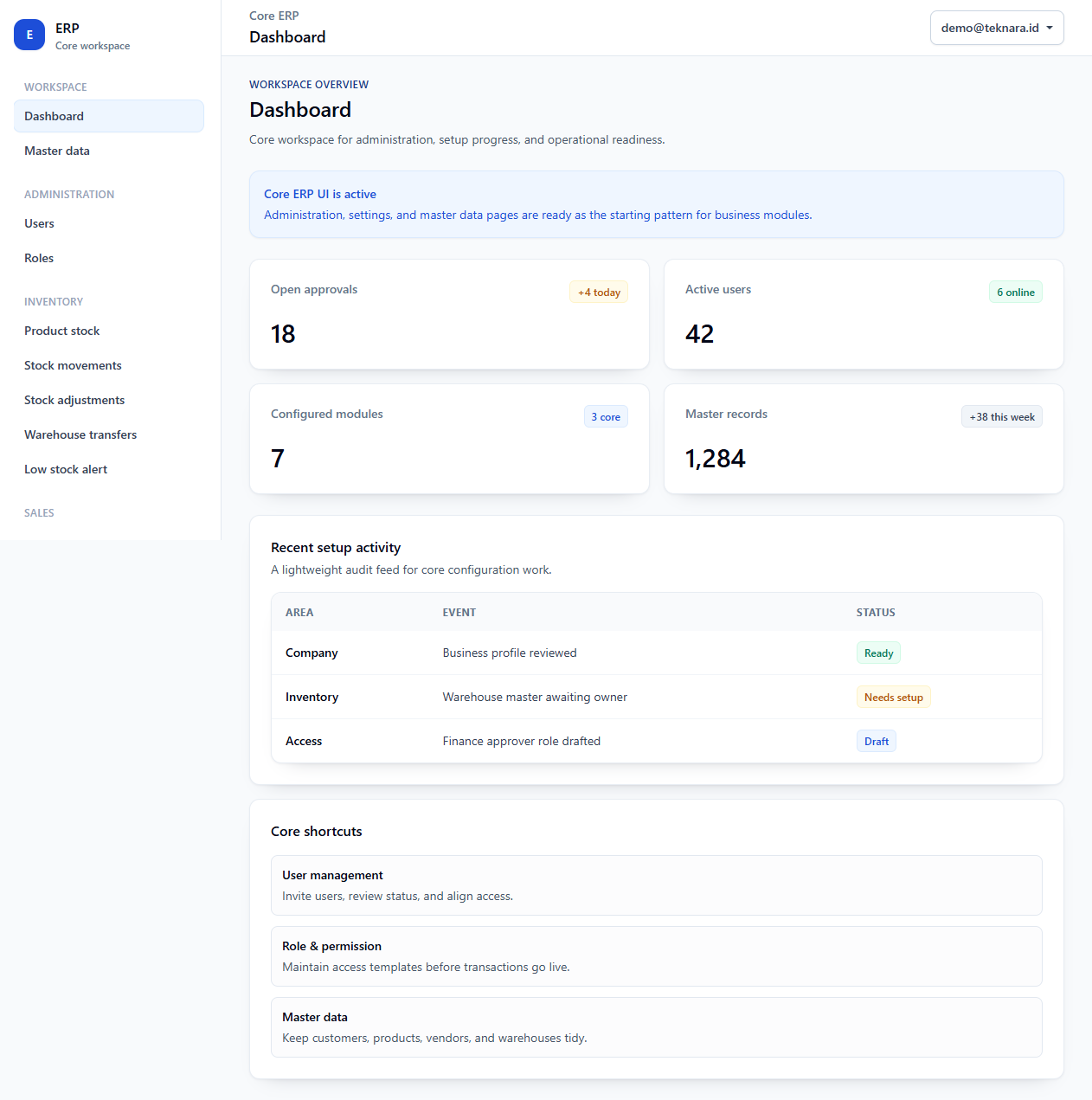Go to Stock adjustments
This screenshot has height=1100, width=1092.
[109, 400]
